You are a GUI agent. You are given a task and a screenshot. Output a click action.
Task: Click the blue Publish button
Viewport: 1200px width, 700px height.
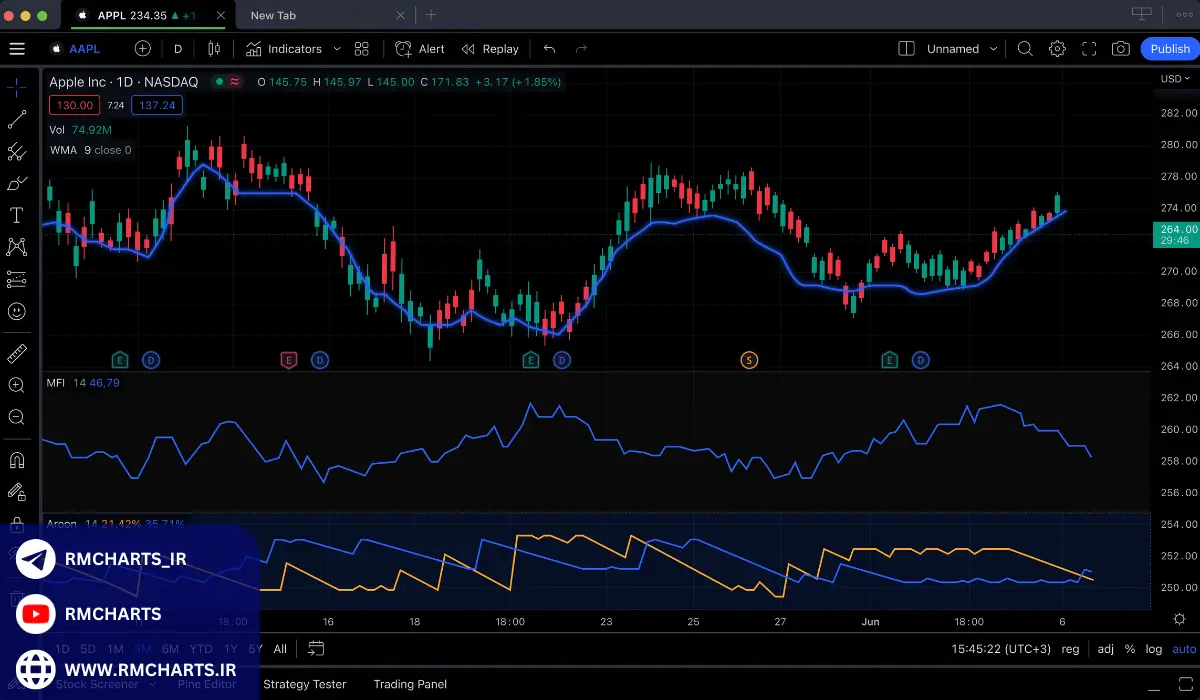pos(1169,49)
